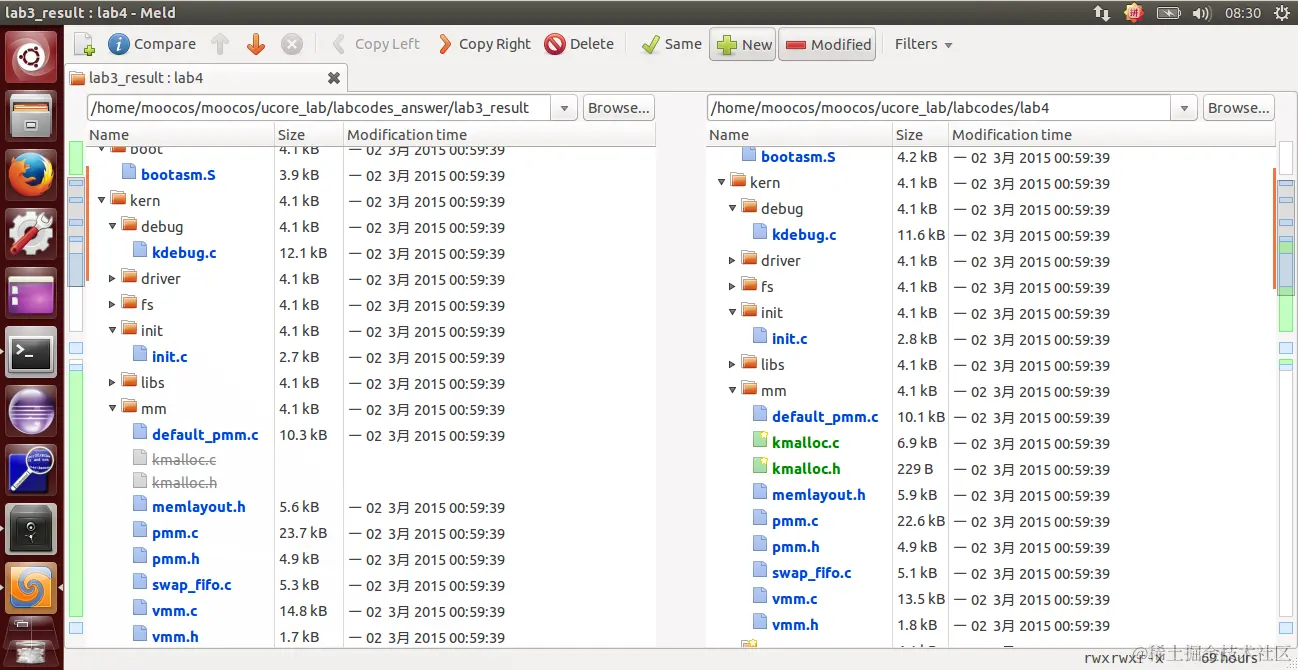
Task: Open Eclipse from the launcher
Action: coord(32,411)
